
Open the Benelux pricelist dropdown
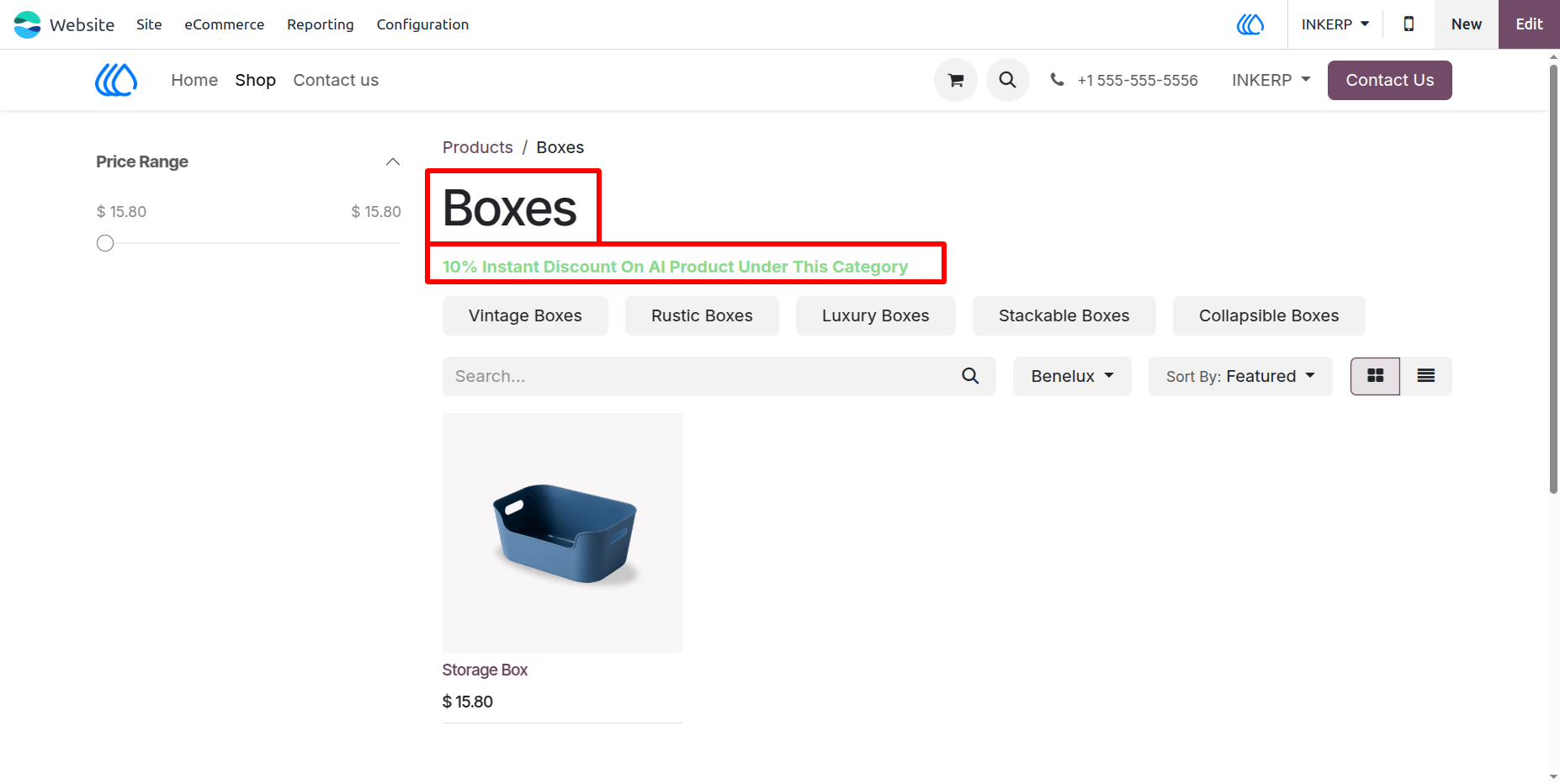pyautogui.click(x=1072, y=376)
